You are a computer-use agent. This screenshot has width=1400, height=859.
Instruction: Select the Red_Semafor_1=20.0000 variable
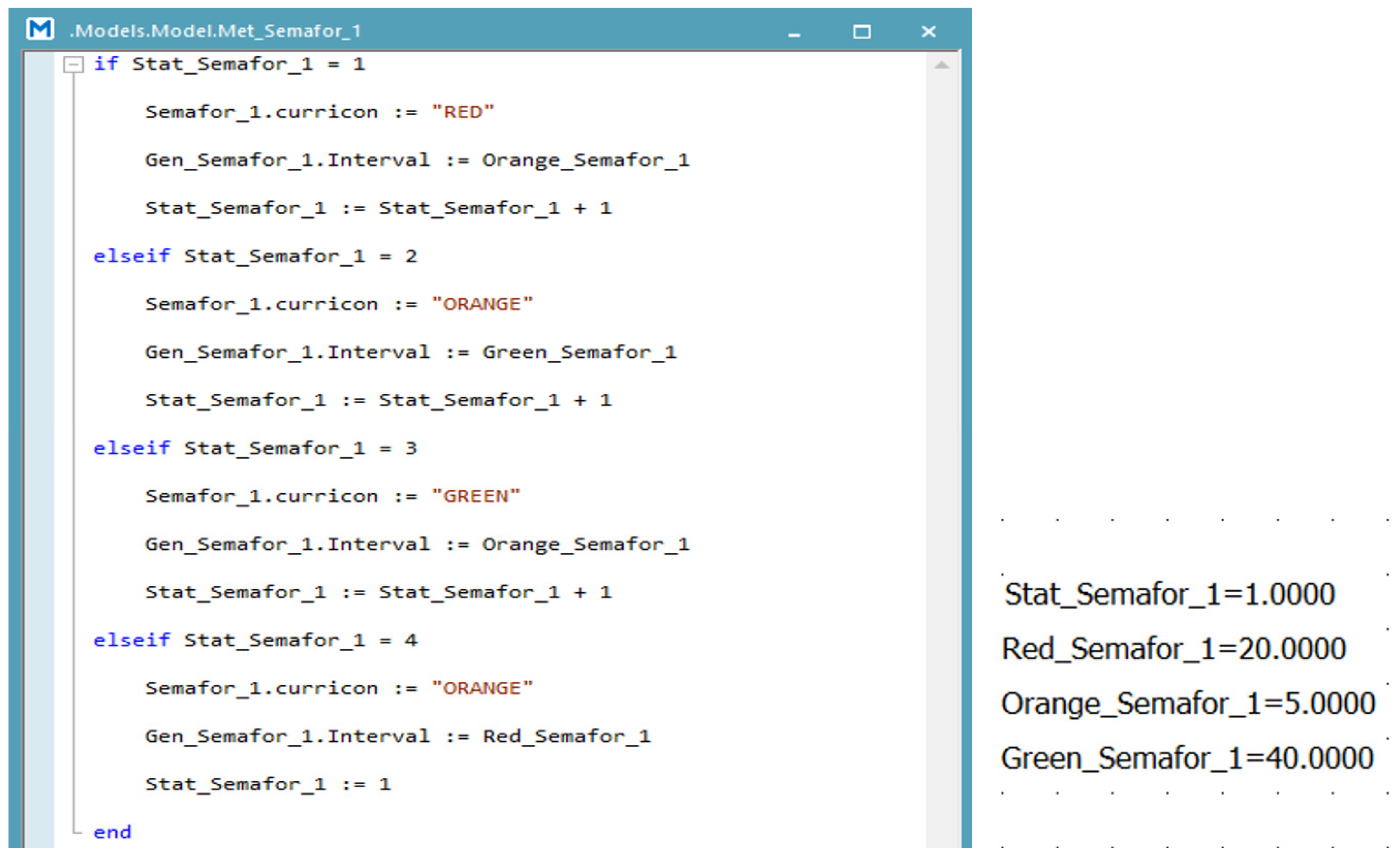tap(1173, 649)
